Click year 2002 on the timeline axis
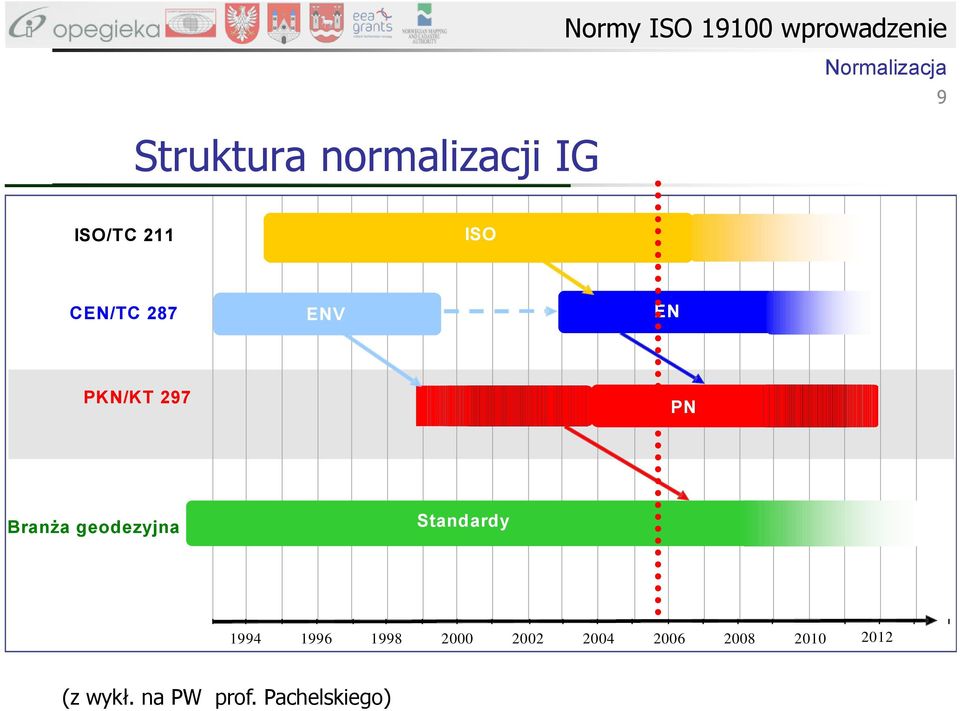Viewport: 960px width, 711px height. (528, 638)
